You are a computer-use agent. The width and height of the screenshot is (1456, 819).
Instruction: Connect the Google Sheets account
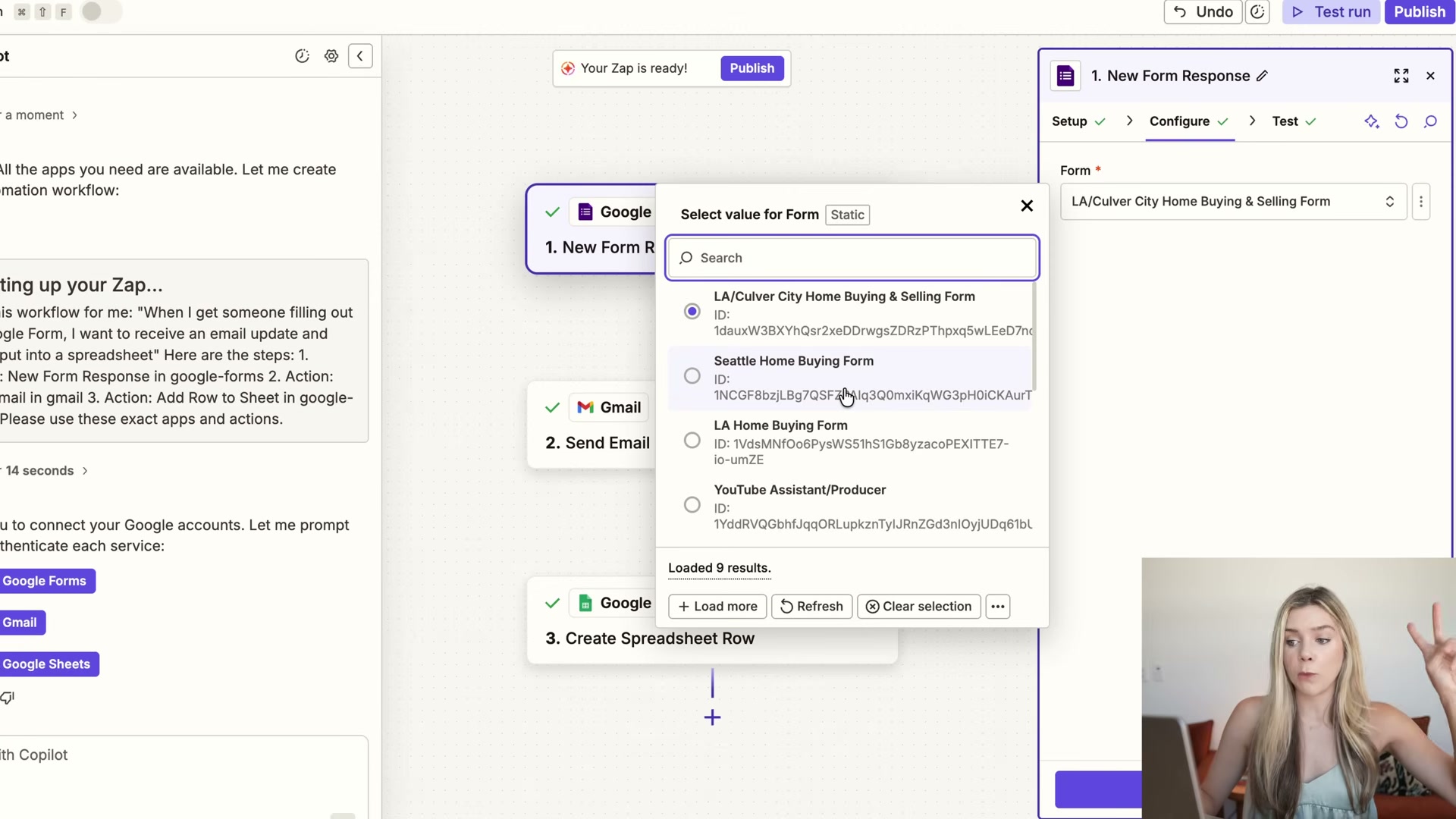click(x=48, y=664)
